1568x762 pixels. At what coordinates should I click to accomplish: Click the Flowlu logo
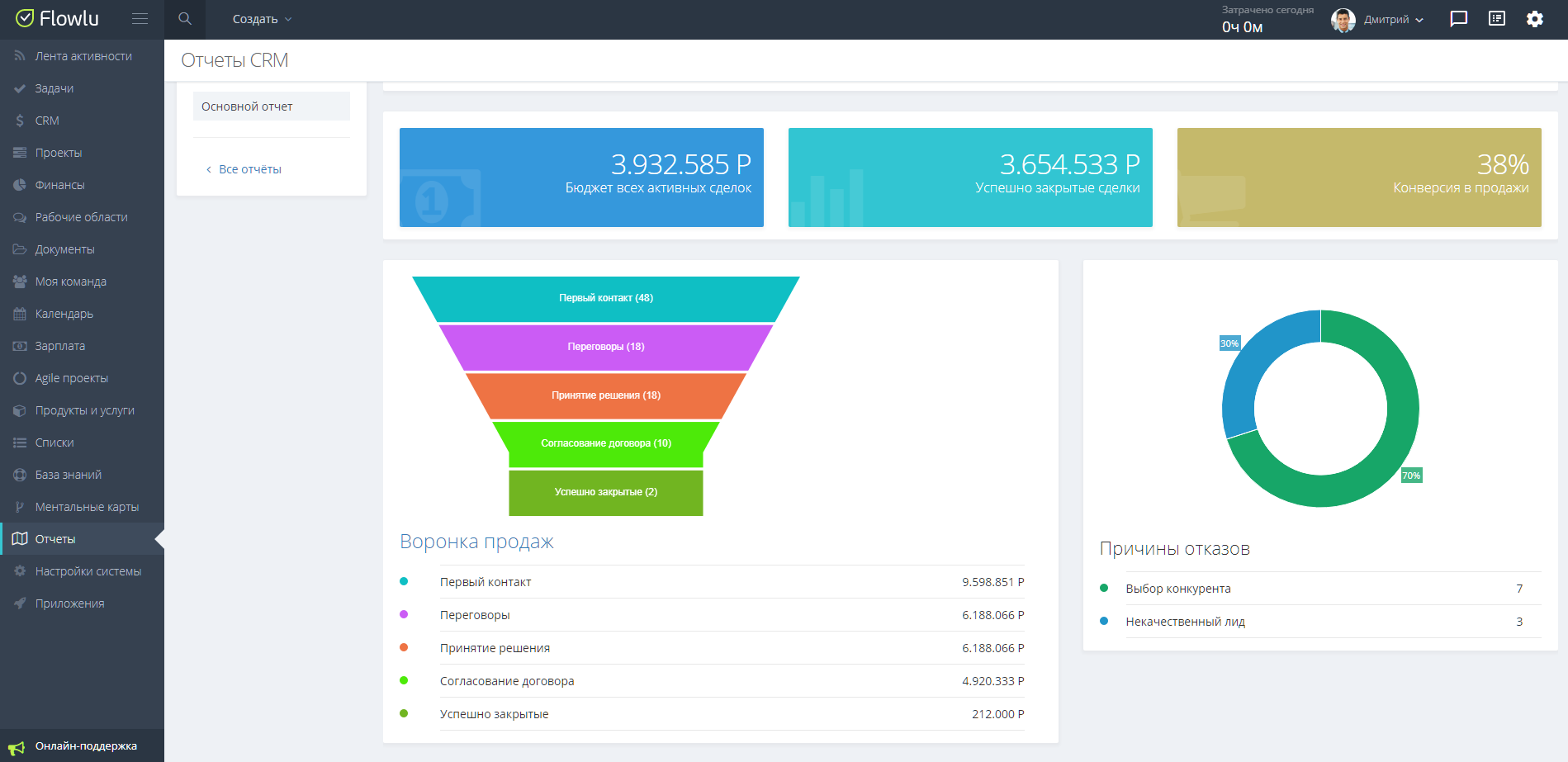(x=57, y=18)
